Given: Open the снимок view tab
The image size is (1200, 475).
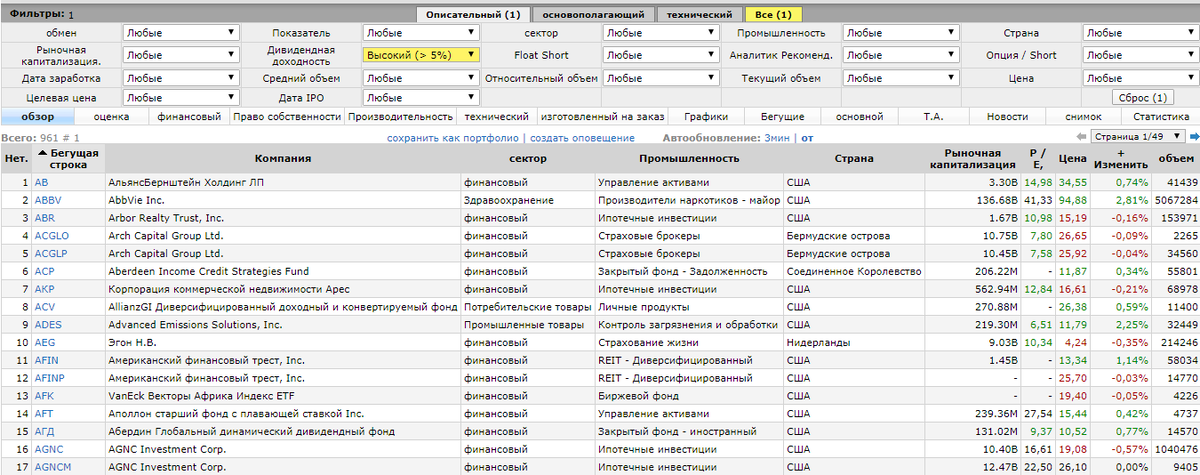Looking at the screenshot, I should point(1083,117).
